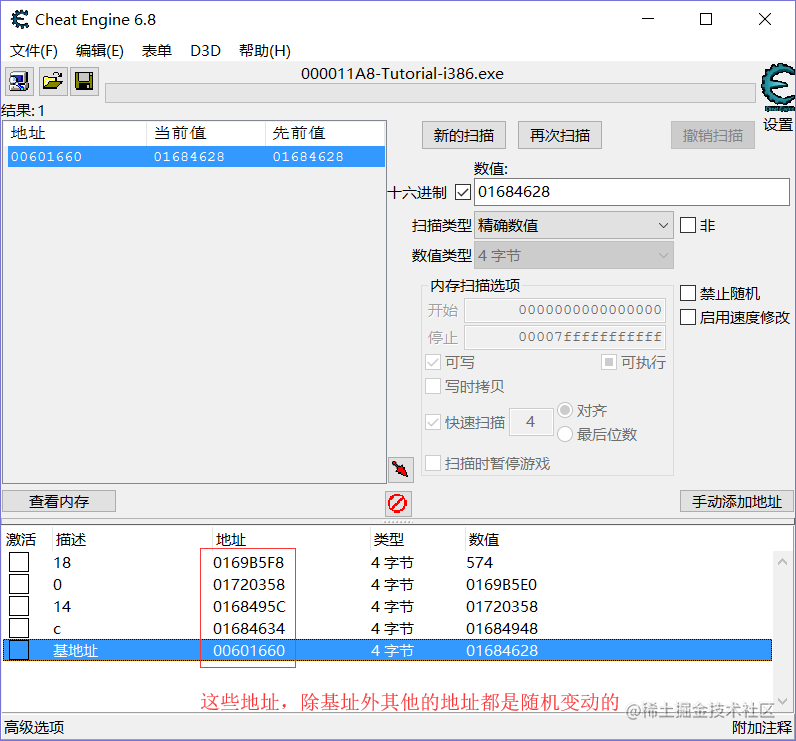Click the red arrow add-to-address-list icon
Viewport: 796px width, 741px height.
tap(401, 469)
